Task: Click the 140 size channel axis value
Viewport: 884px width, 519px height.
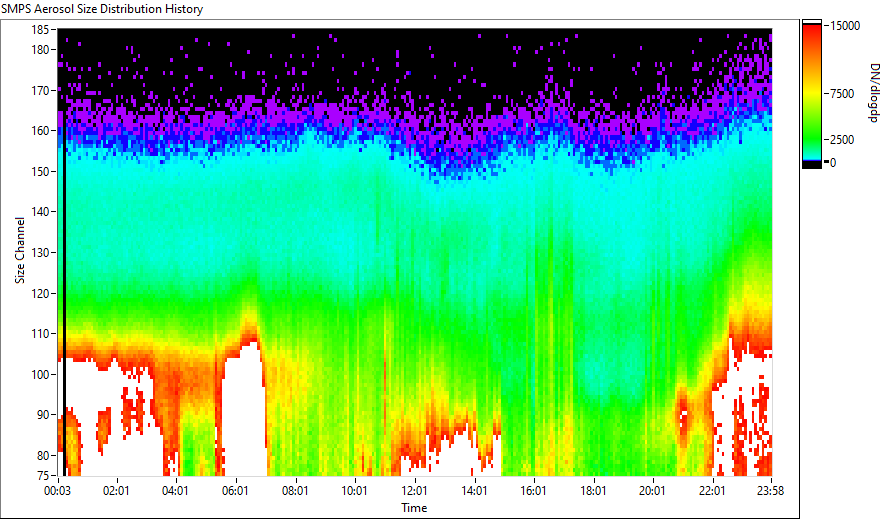Action: click(x=39, y=212)
